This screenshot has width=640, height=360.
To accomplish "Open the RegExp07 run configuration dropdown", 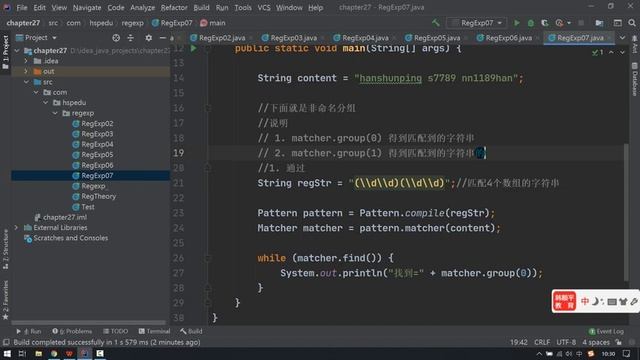I will [x=477, y=23].
